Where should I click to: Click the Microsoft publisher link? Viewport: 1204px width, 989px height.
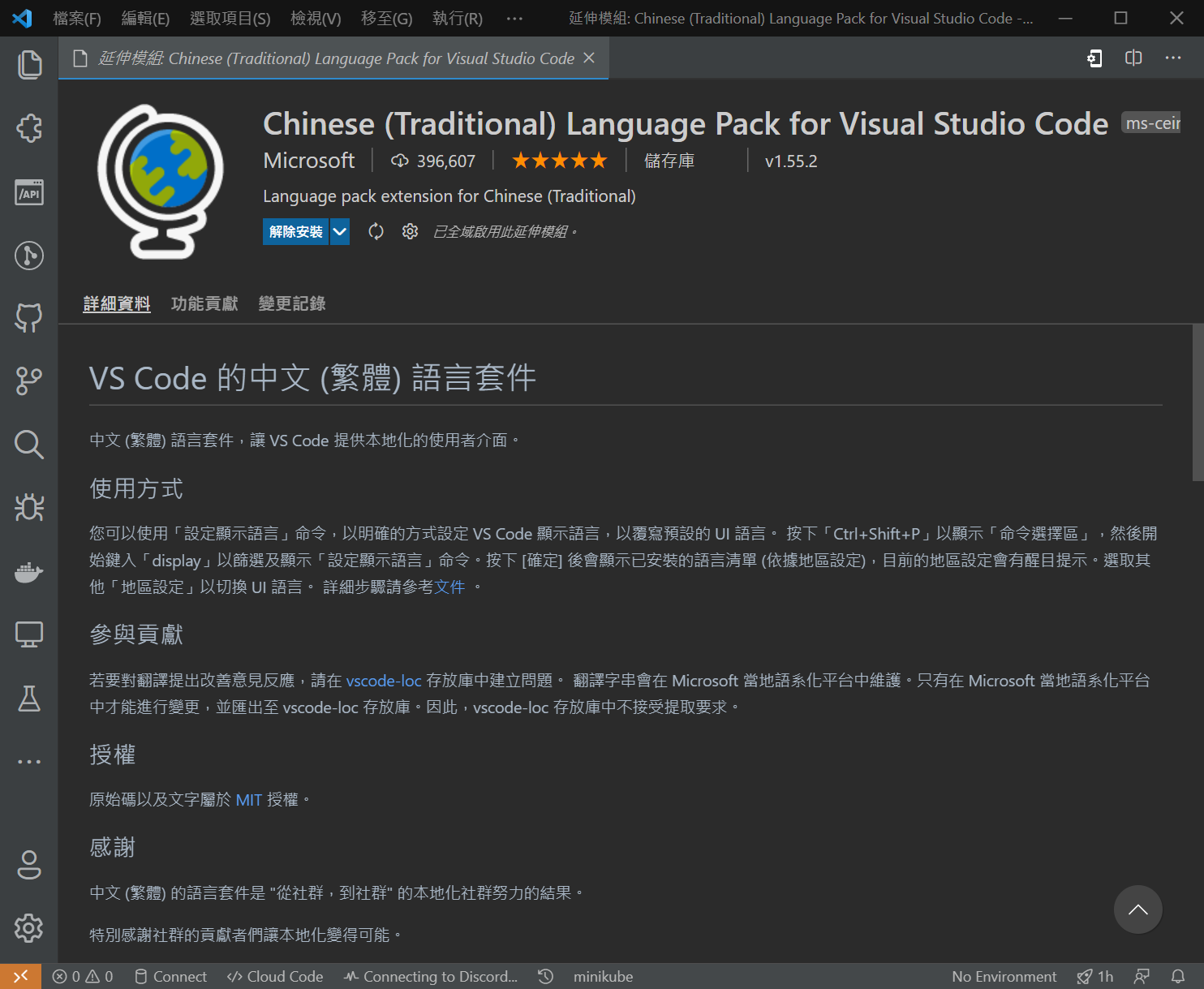coord(309,161)
